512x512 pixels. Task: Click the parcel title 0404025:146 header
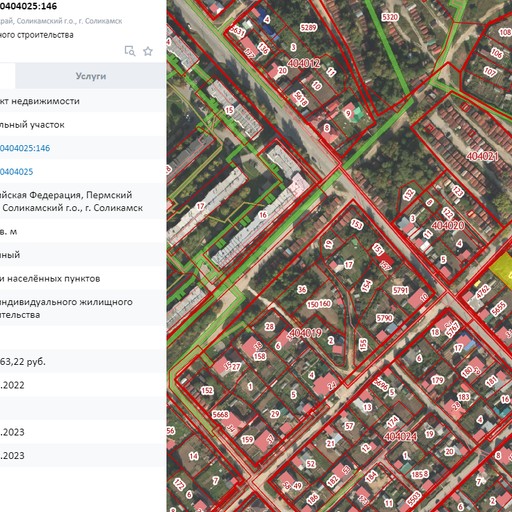(28, 6)
